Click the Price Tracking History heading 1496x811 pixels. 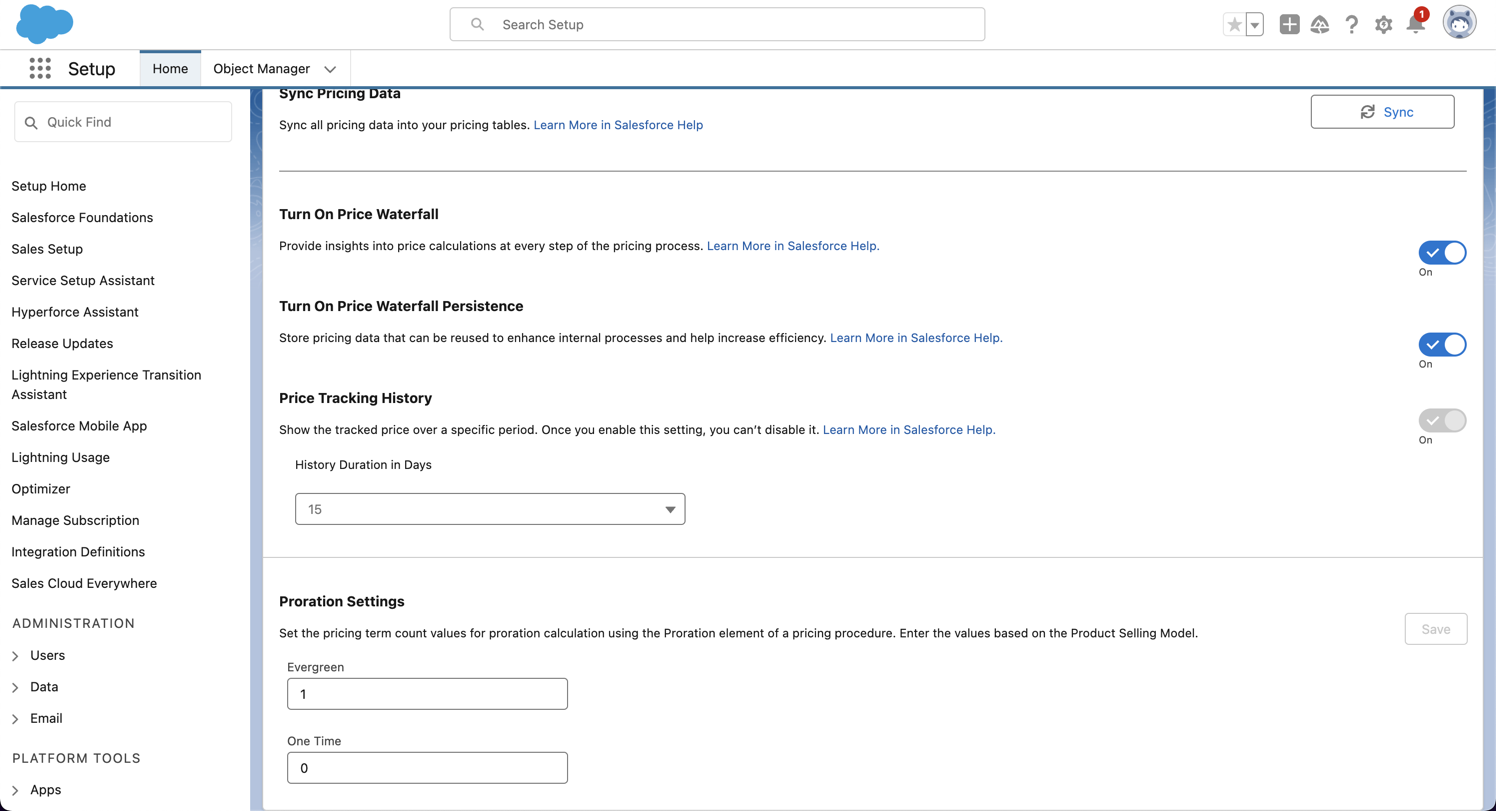point(355,398)
